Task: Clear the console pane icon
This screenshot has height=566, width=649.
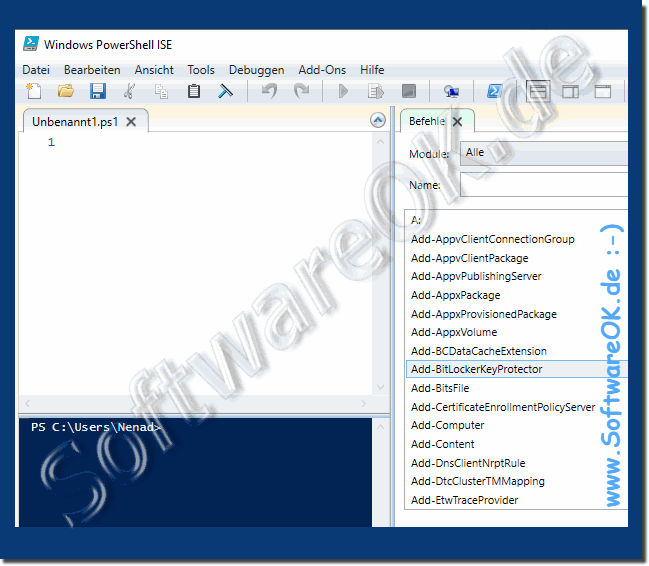Action: 226,91
